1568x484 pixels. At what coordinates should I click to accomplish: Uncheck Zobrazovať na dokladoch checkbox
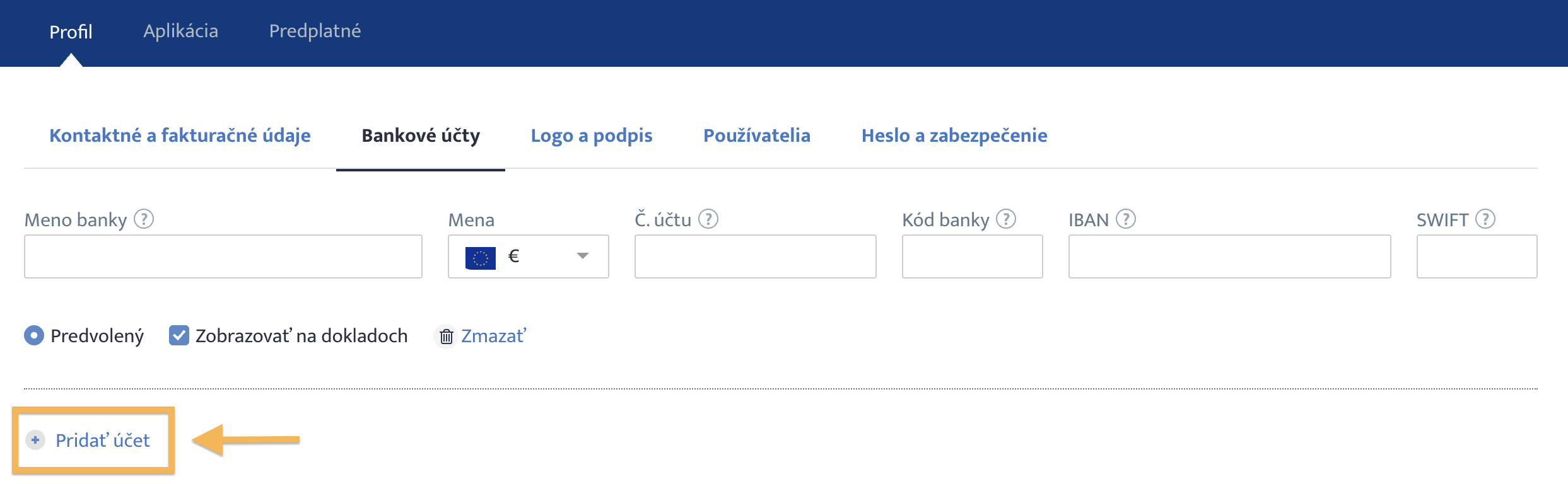[x=179, y=335]
